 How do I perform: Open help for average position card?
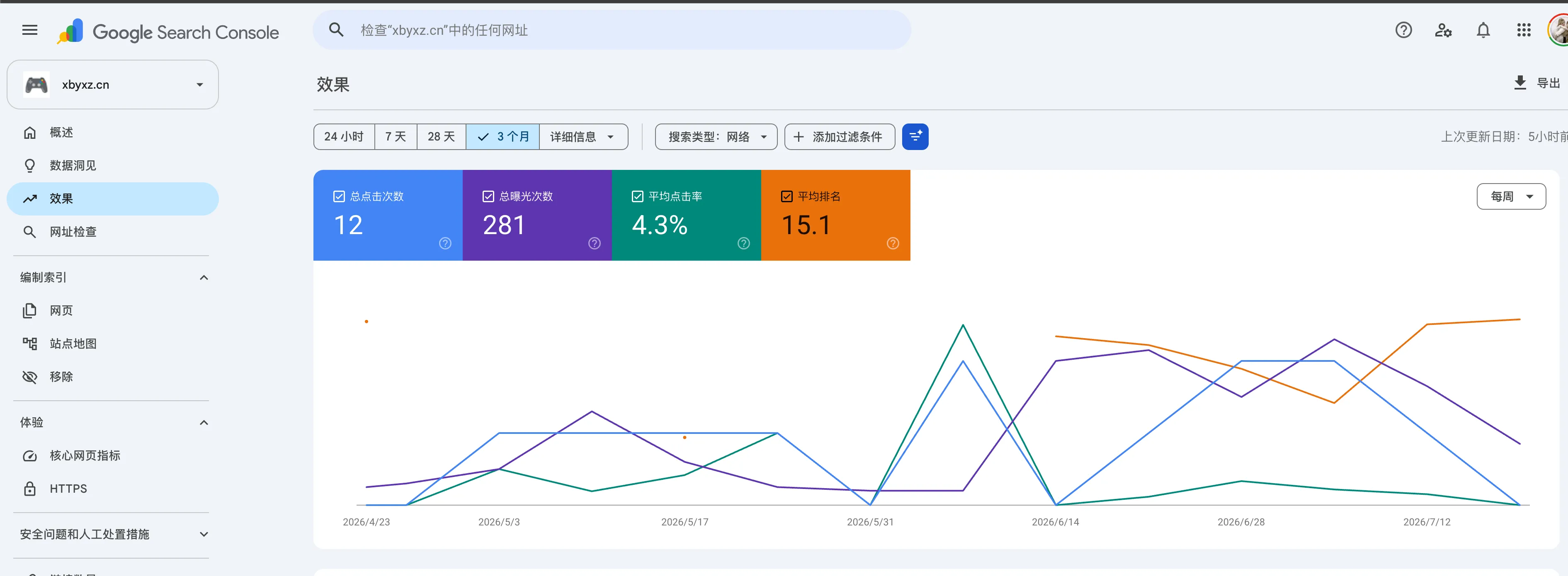(x=892, y=243)
